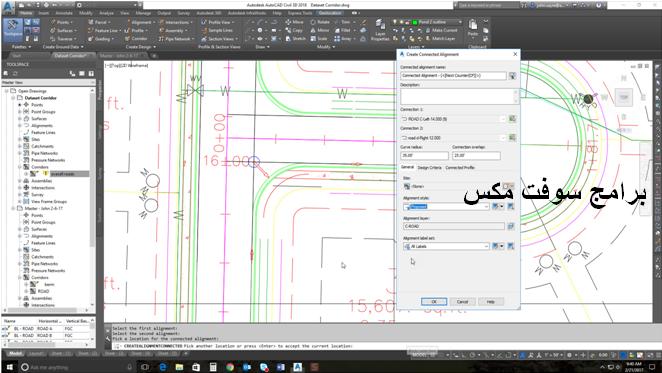The width and height of the screenshot is (662, 373).
Task: Click the Paste clipboard button
Action: pos(473,28)
